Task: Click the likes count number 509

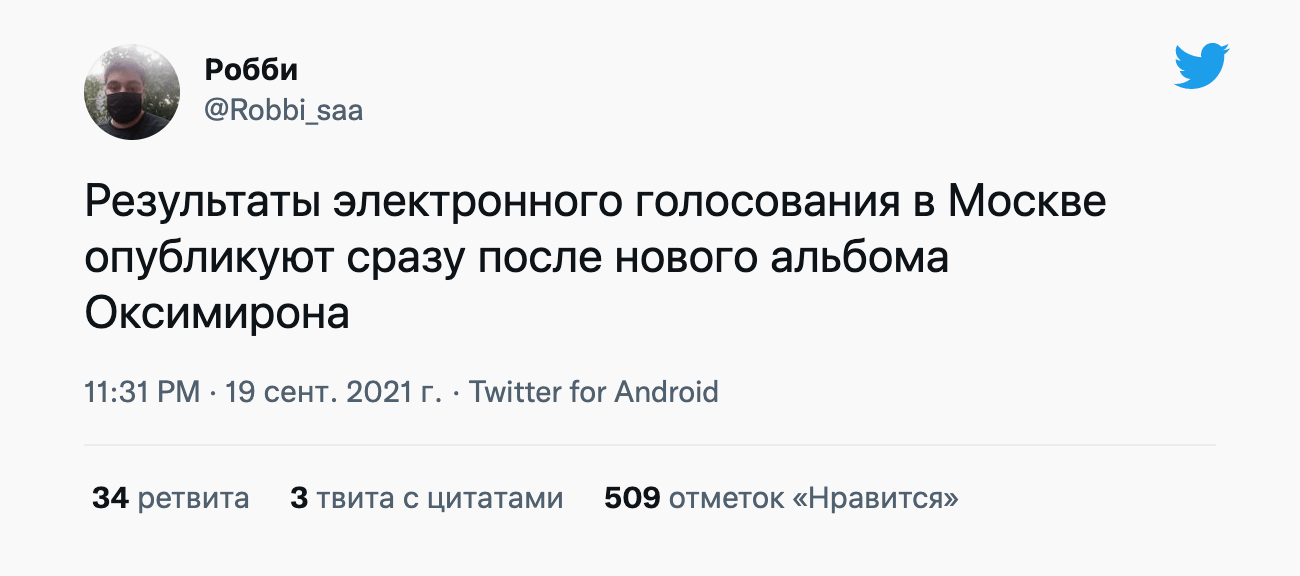Action: pyautogui.click(x=632, y=498)
